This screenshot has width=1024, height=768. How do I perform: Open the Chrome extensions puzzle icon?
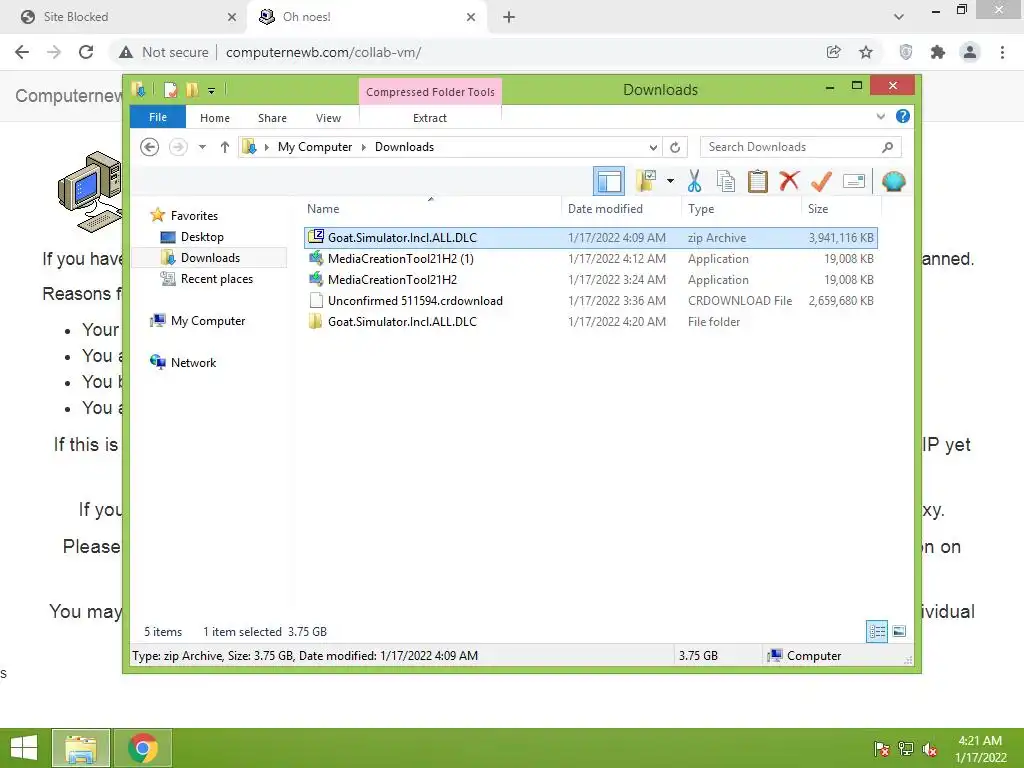(x=938, y=52)
